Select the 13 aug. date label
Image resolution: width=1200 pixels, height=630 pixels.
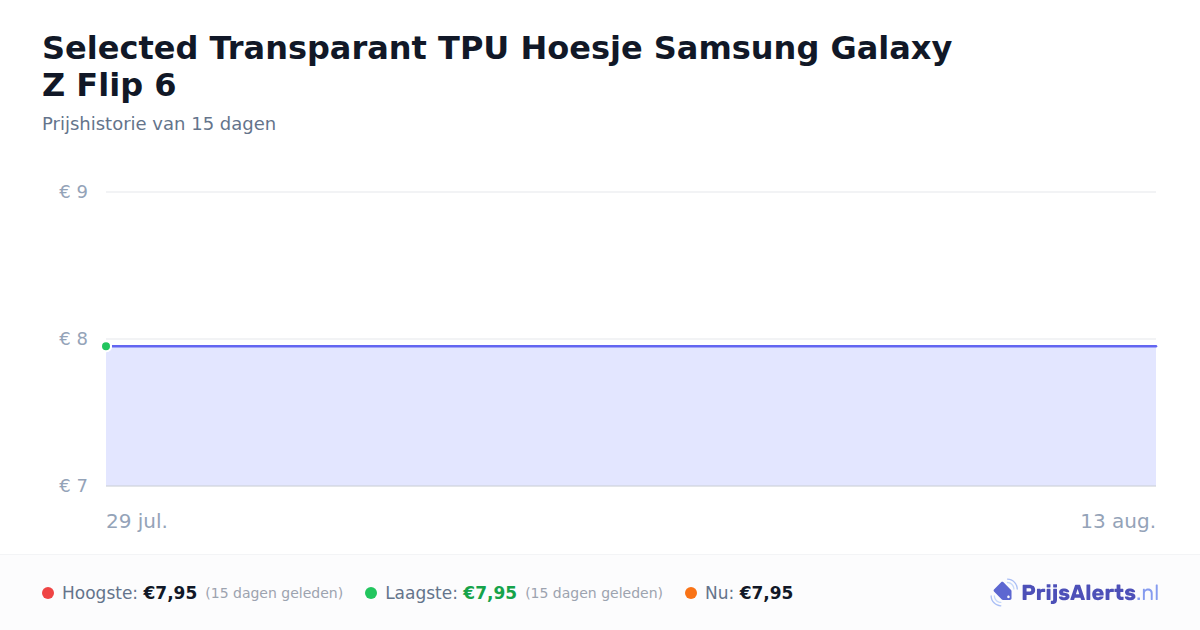tap(1118, 521)
